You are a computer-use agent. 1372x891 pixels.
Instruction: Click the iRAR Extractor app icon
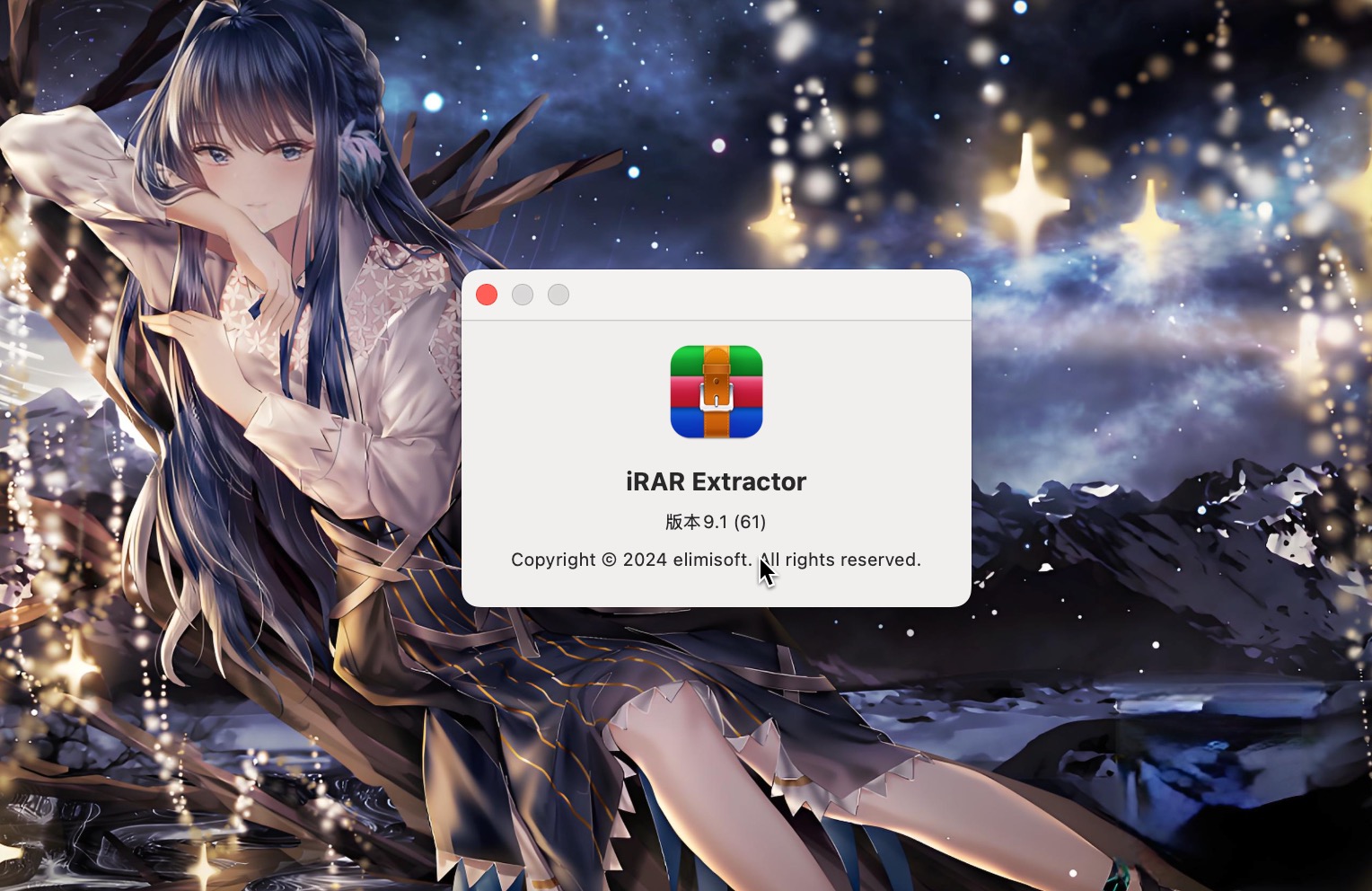(x=717, y=392)
